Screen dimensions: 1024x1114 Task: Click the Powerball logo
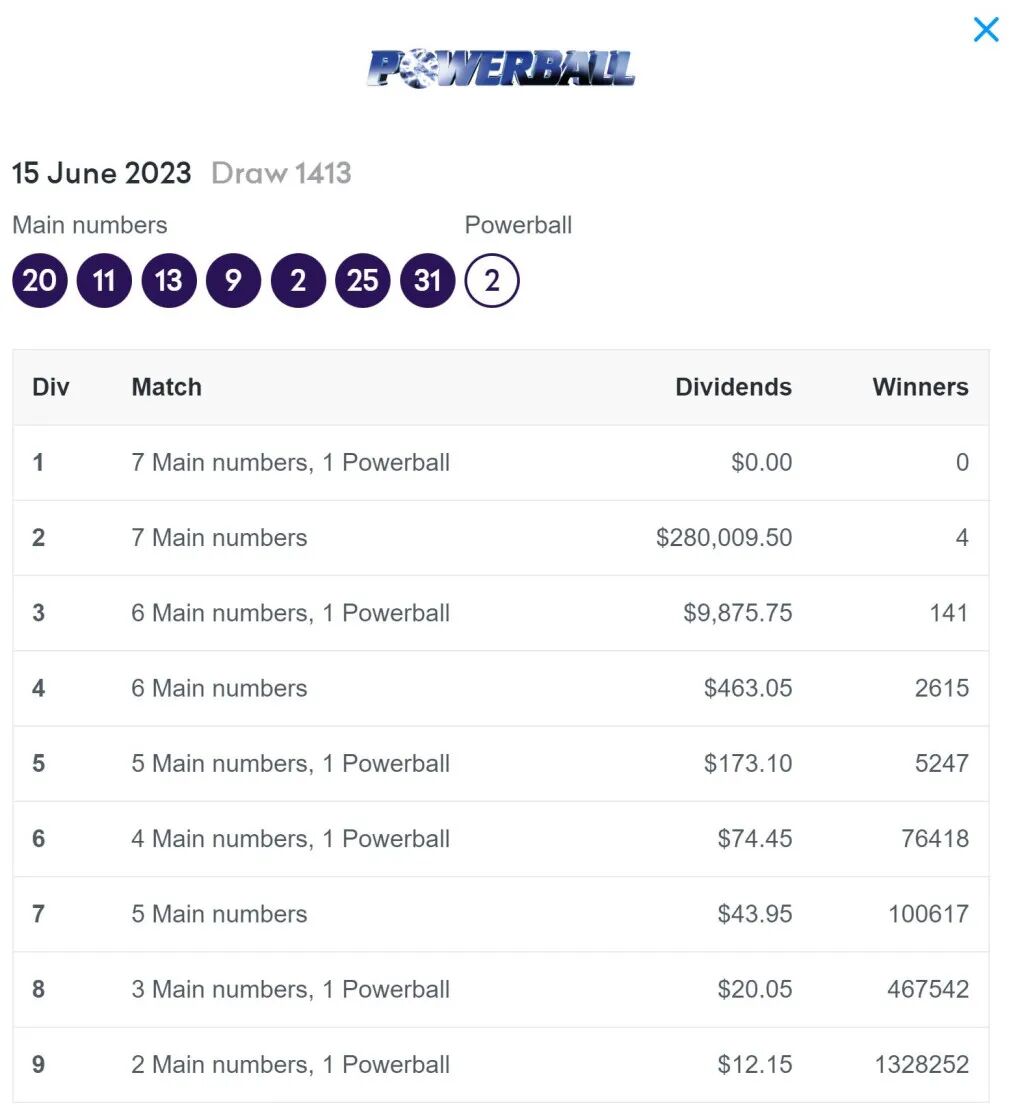click(x=501, y=68)
